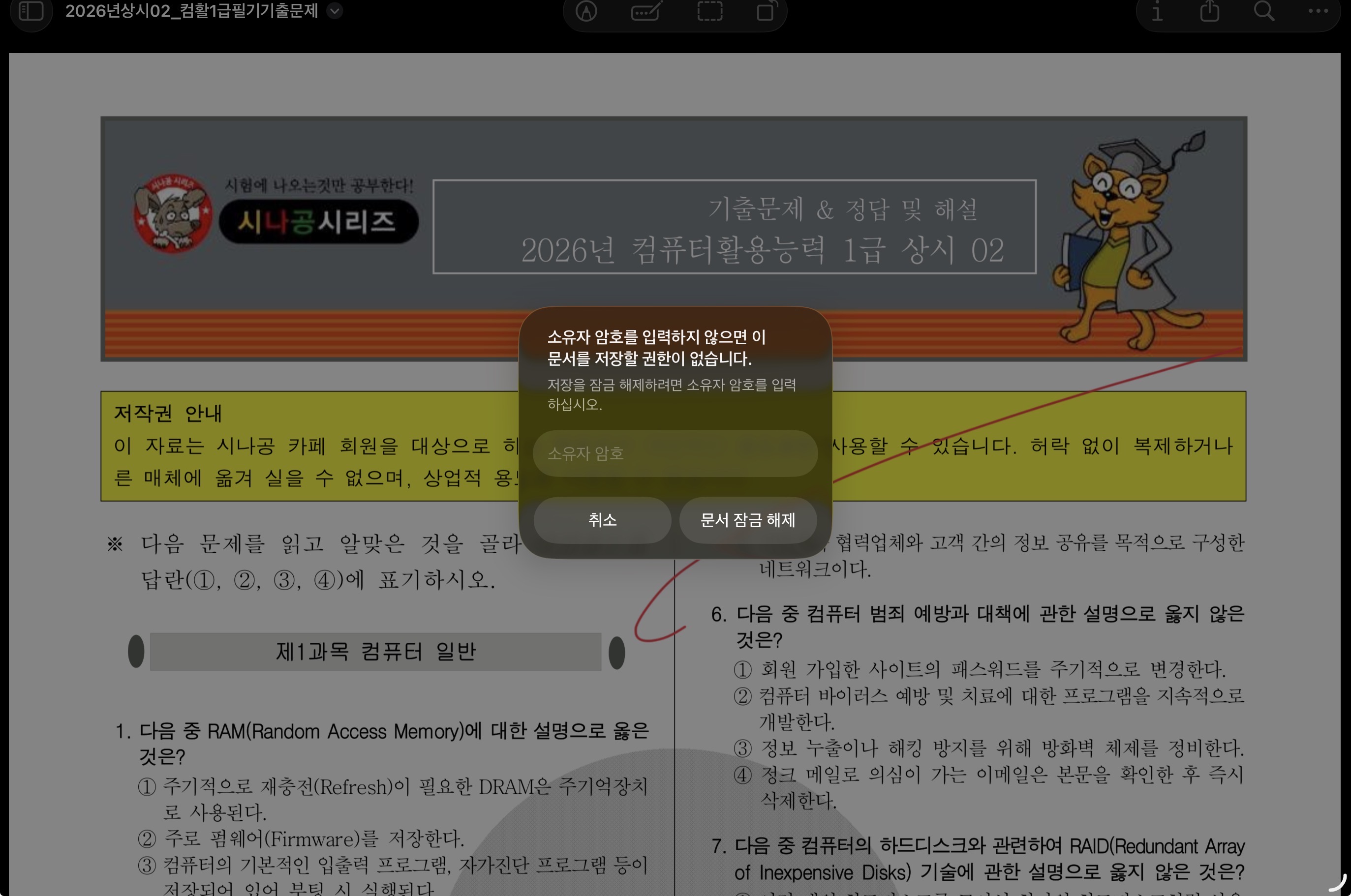Click the slogan 시험에 나오는것만 공부한다!
1351x896 pixels.
tap(319, 185)
